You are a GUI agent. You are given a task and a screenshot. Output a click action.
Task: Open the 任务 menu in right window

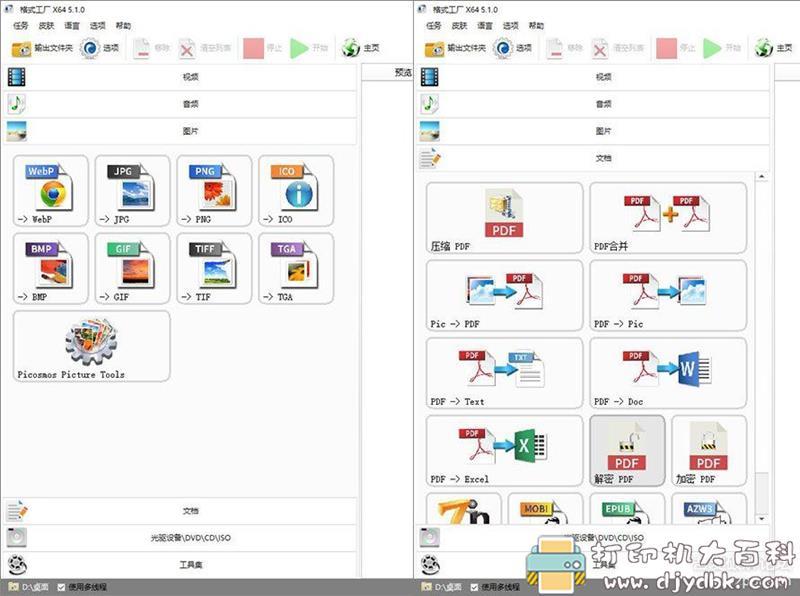tap(434, 26)
